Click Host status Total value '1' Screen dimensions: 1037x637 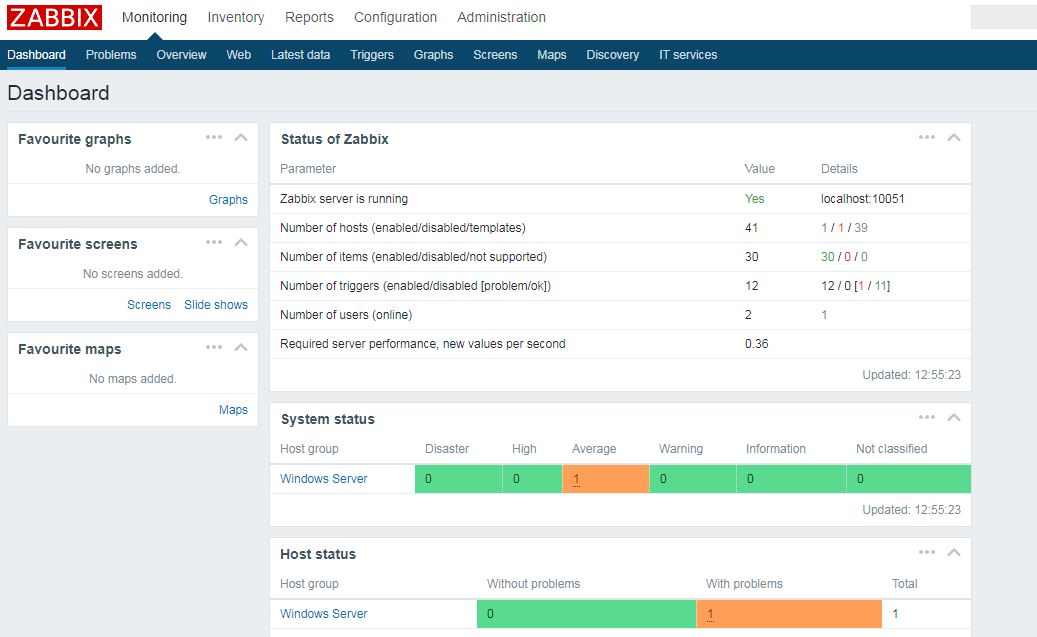pyautogui.click(x=895, y=614)
